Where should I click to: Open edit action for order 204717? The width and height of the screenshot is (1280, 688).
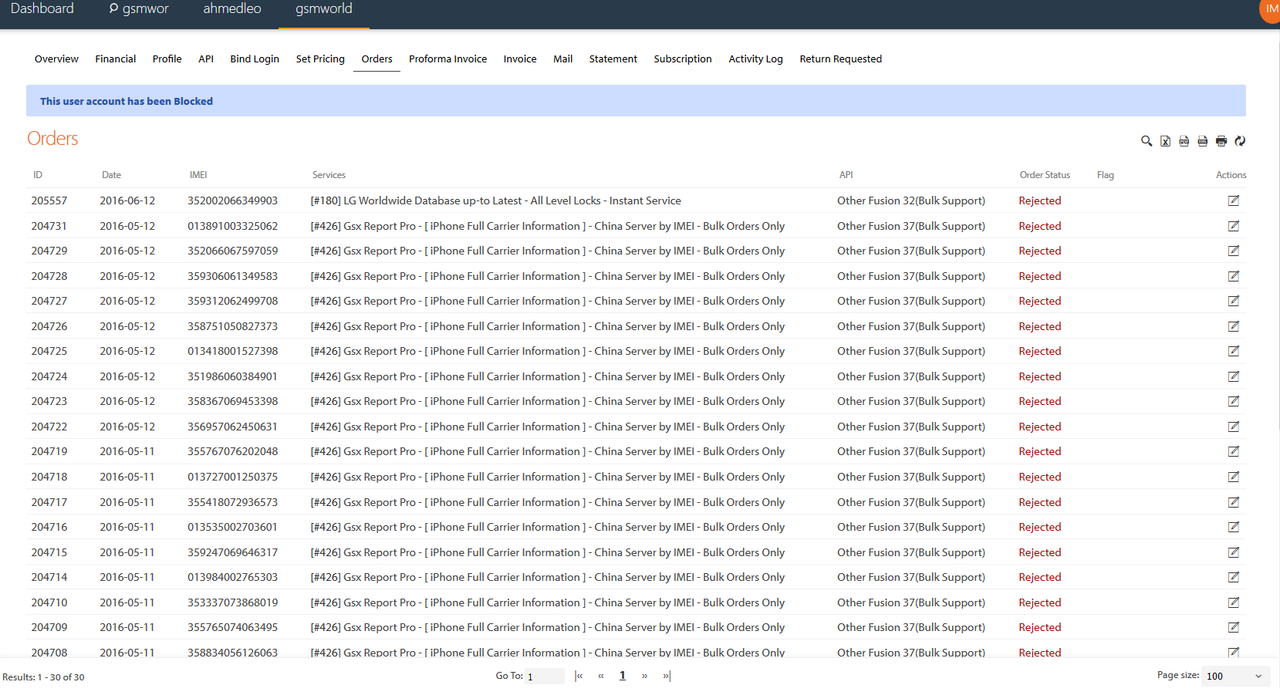pos(1233,502)
